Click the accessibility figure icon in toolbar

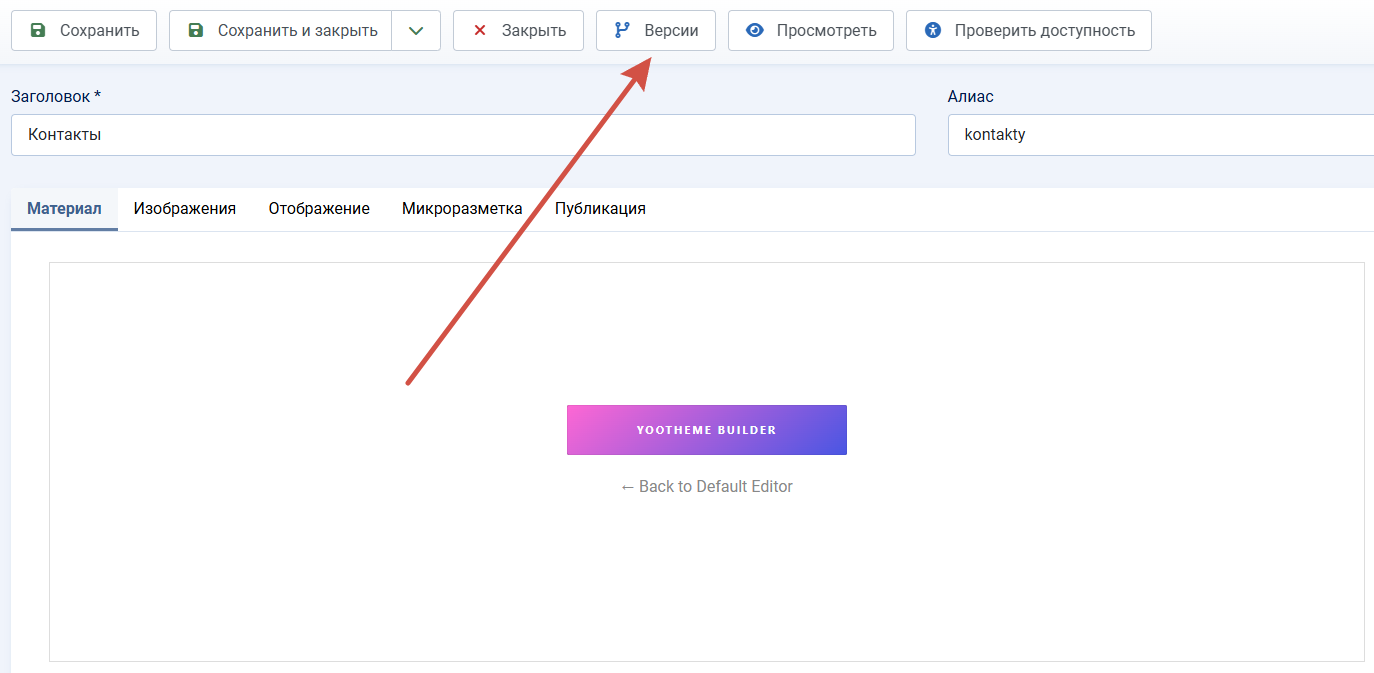933,30
